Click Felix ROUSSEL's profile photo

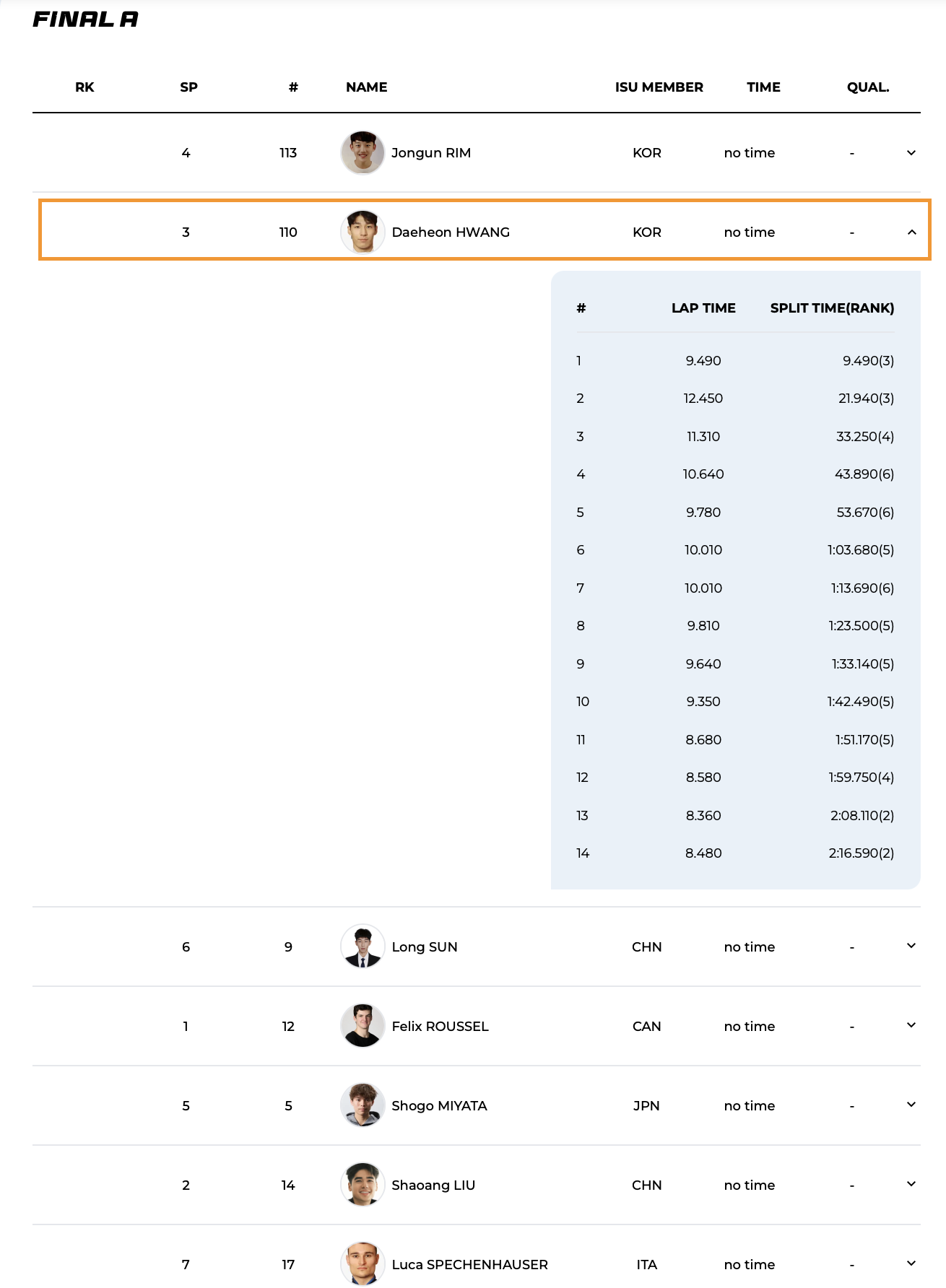tap(363, 1026)
